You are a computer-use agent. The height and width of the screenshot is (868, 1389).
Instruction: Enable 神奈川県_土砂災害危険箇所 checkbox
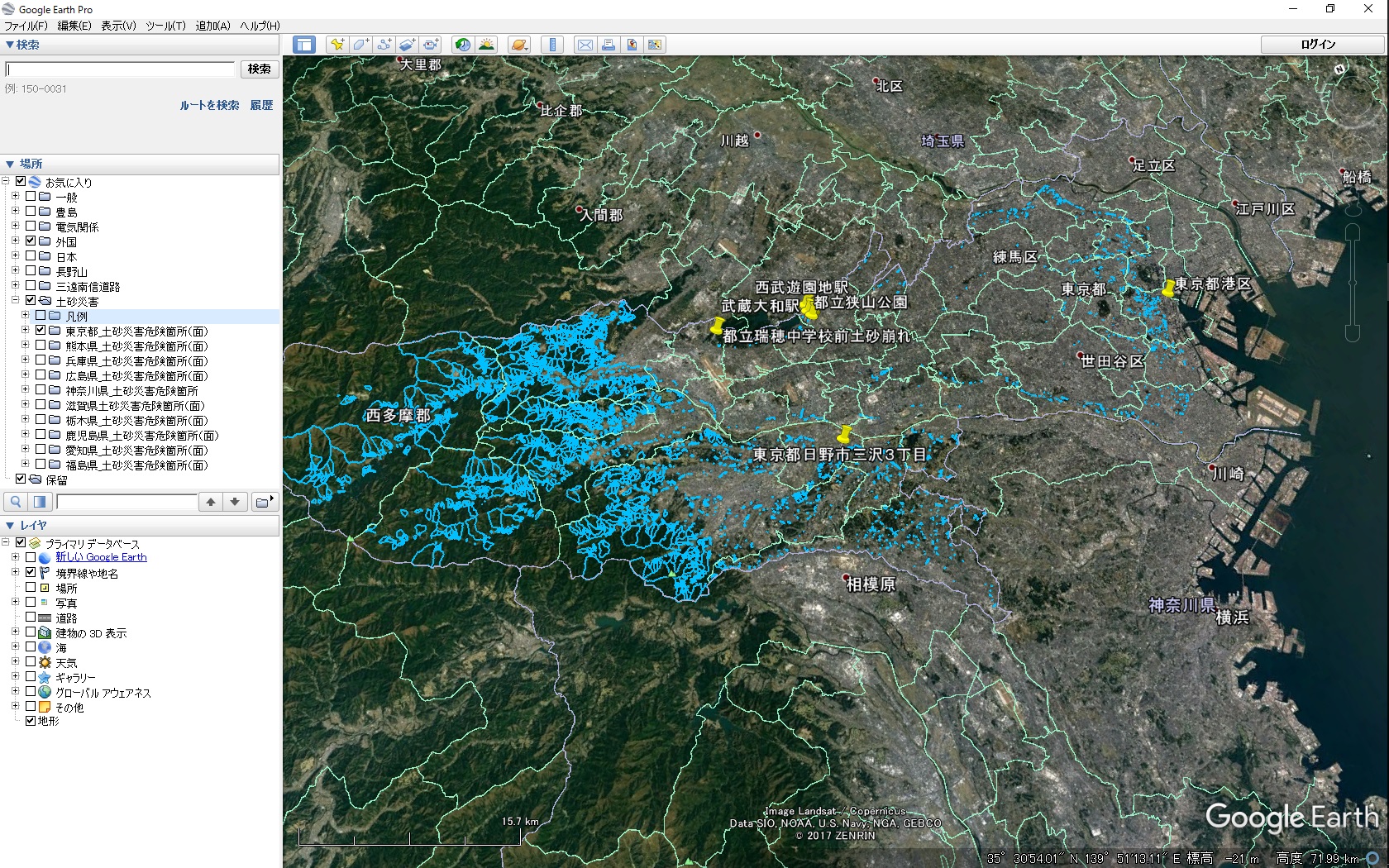41,390
